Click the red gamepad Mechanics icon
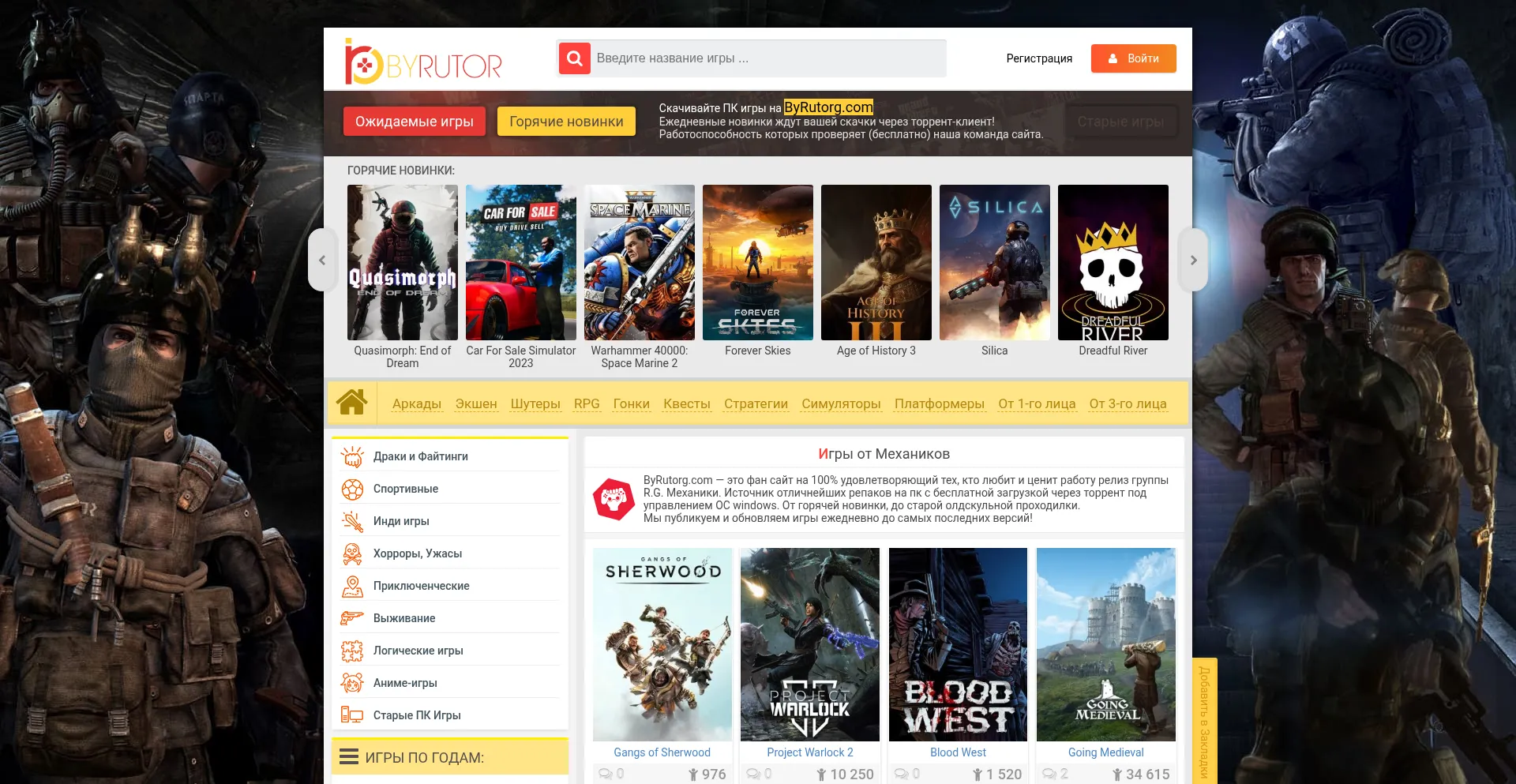This screenshot has width=1516, height=784. (614, 499)
